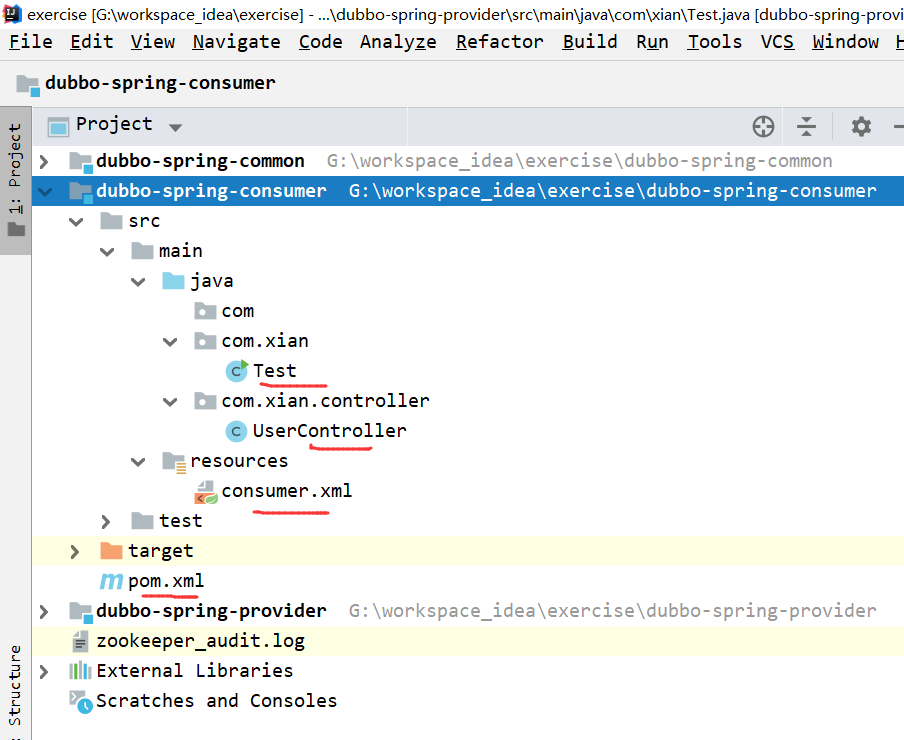Screen dimensions: 904x740
Task: Open the Analyze menu
Action: (398, 41)
